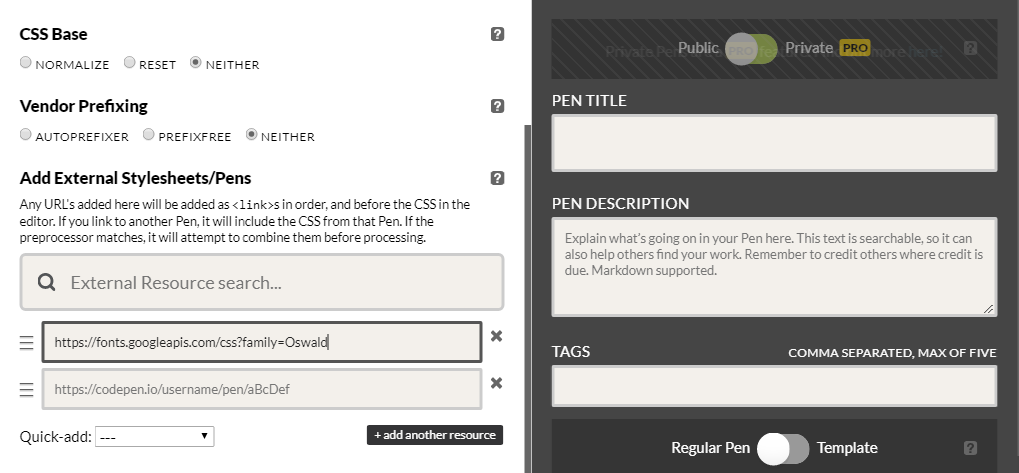Click into the Pen Title field

774,143
